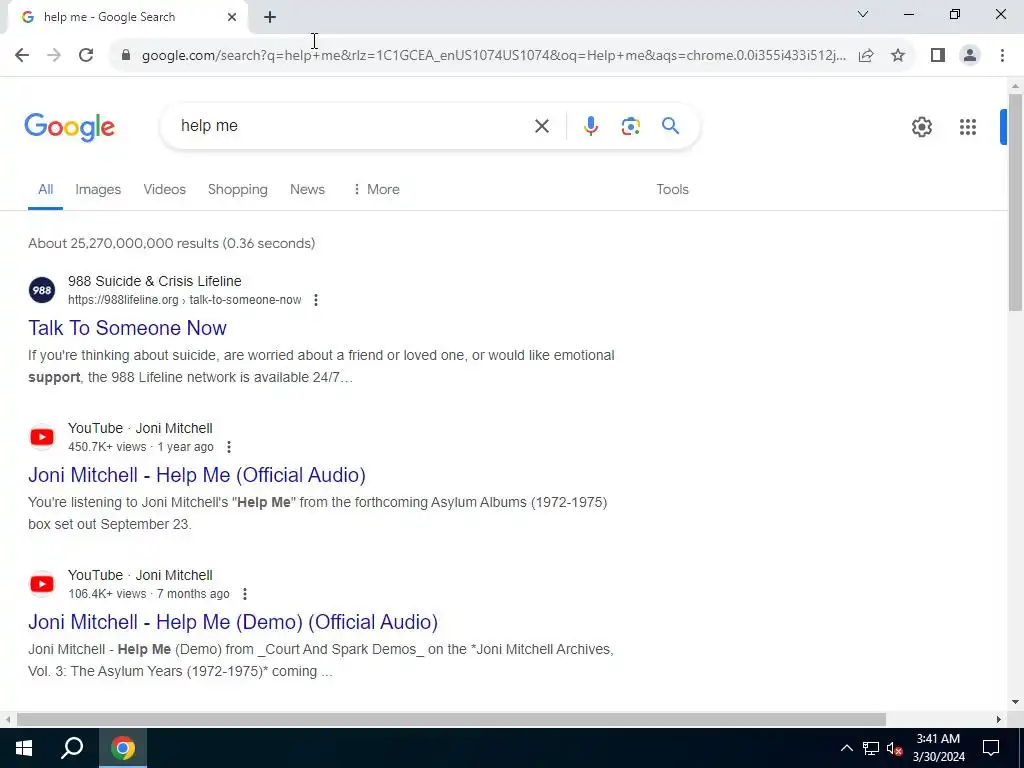
Task: Click the 988lifeline.org URL breadcrumb
Action: click(x=184, y=300)
